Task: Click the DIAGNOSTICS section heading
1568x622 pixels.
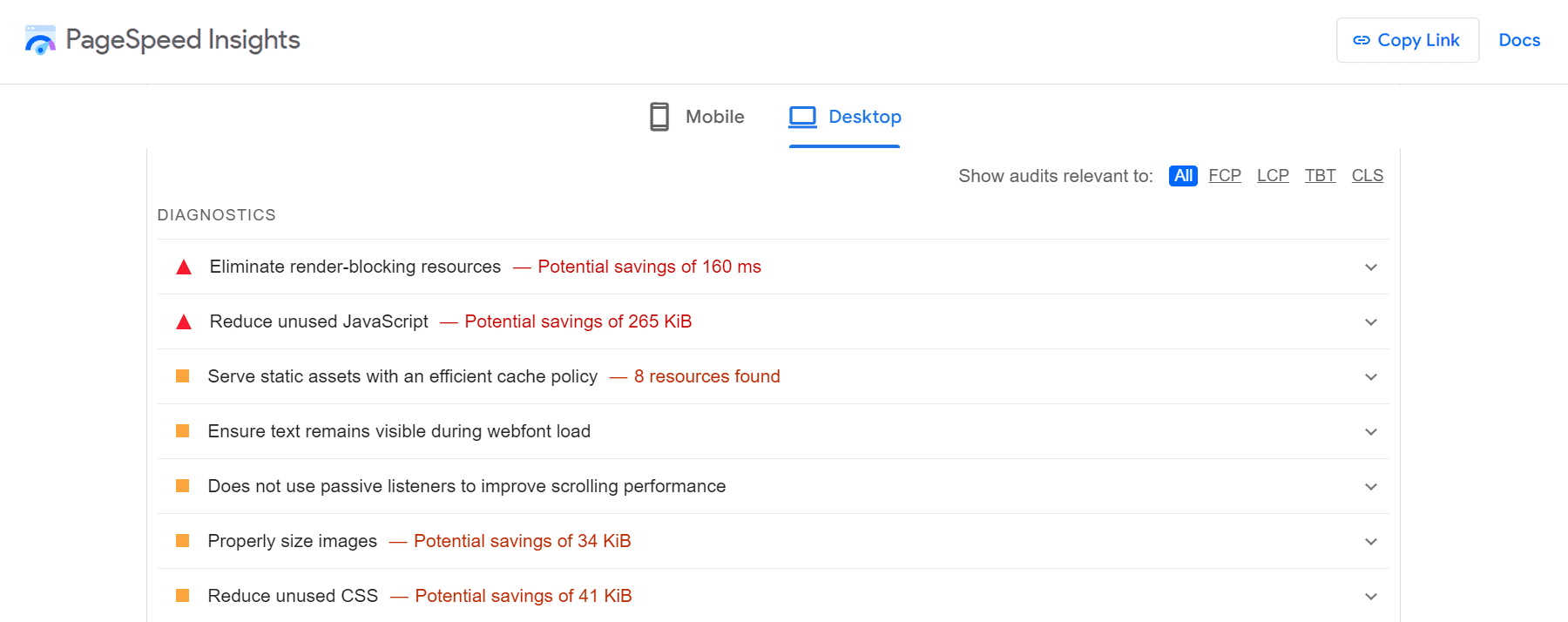Action: pos(216,215)
